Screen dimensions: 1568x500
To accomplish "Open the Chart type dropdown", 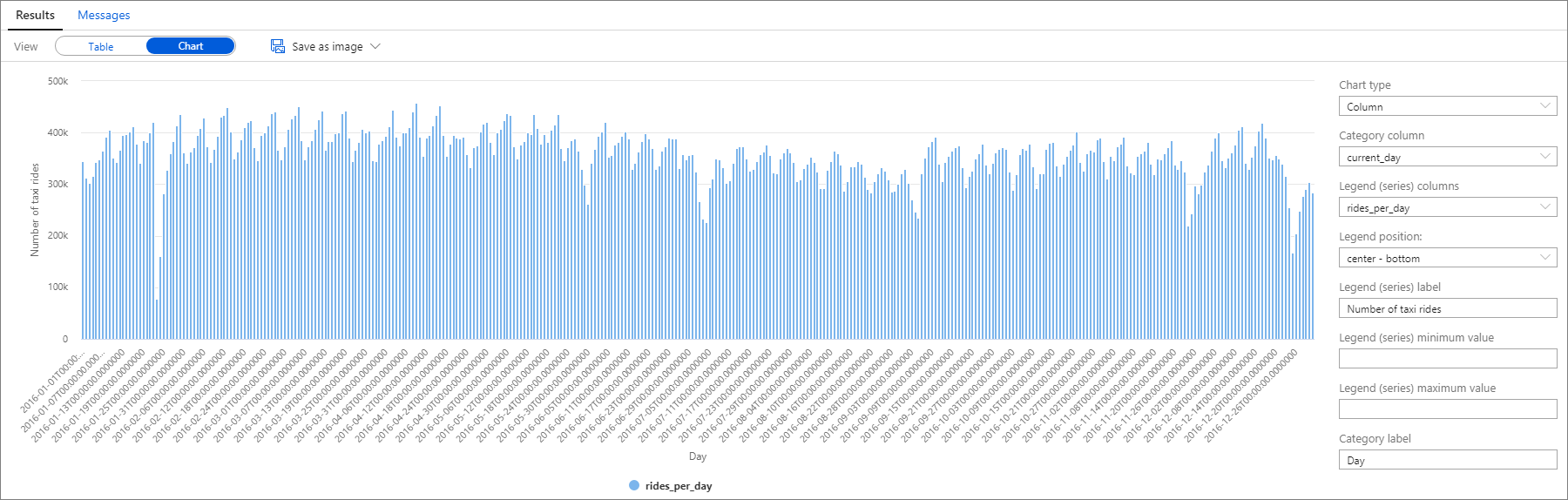I will coord(1446,106).
